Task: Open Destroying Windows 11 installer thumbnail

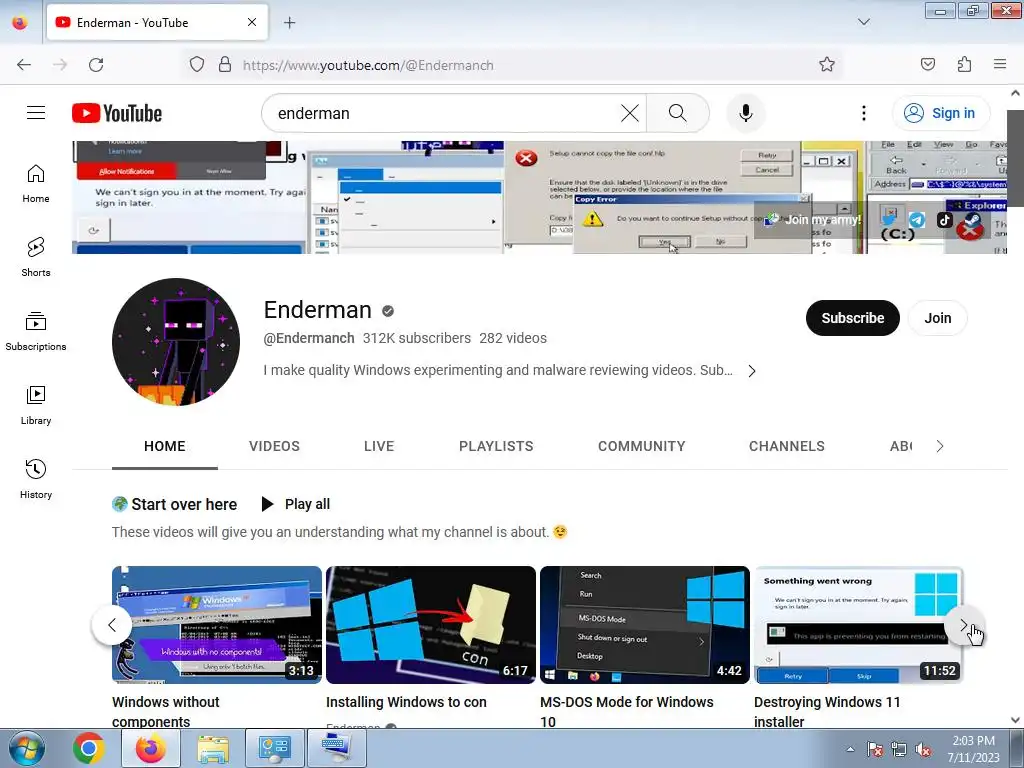Action: coord(859,625)
